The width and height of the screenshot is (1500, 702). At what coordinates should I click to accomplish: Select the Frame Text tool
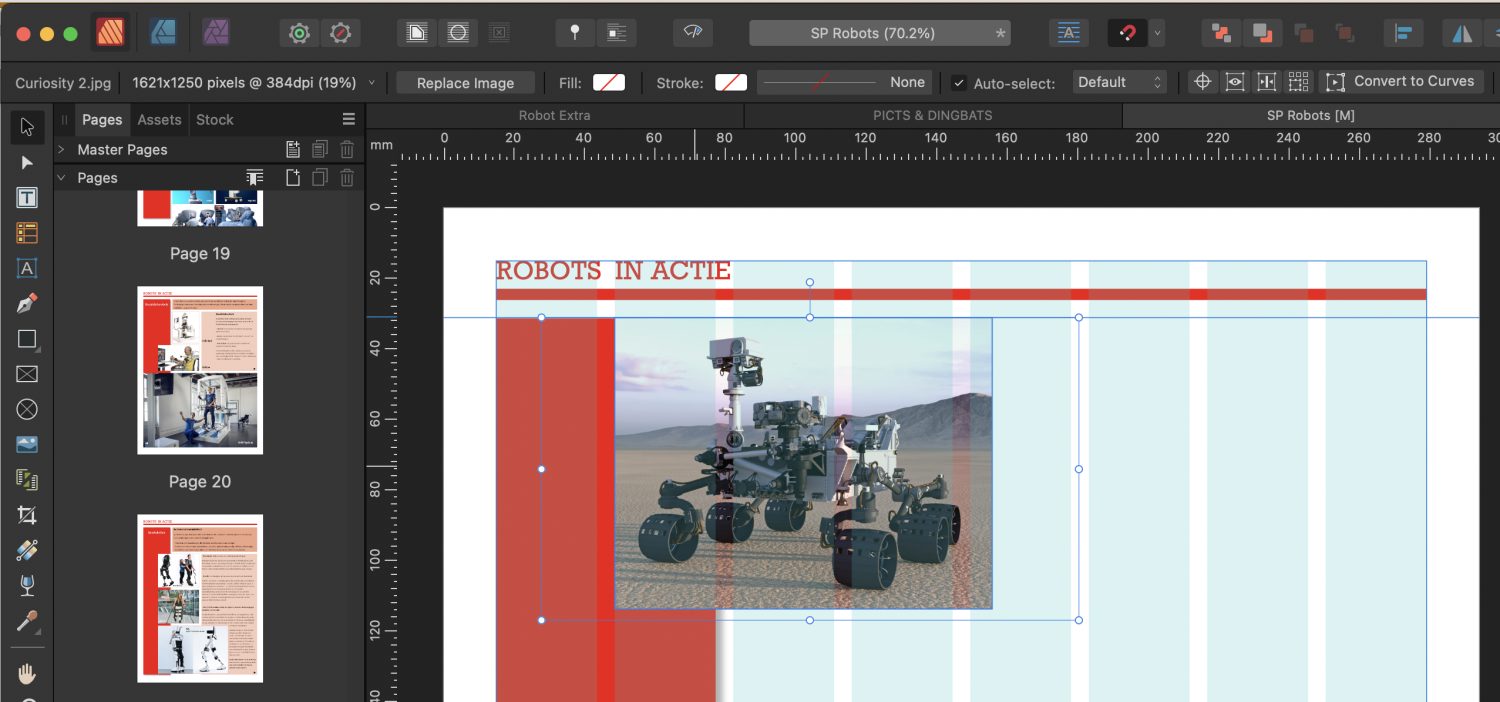27,198
